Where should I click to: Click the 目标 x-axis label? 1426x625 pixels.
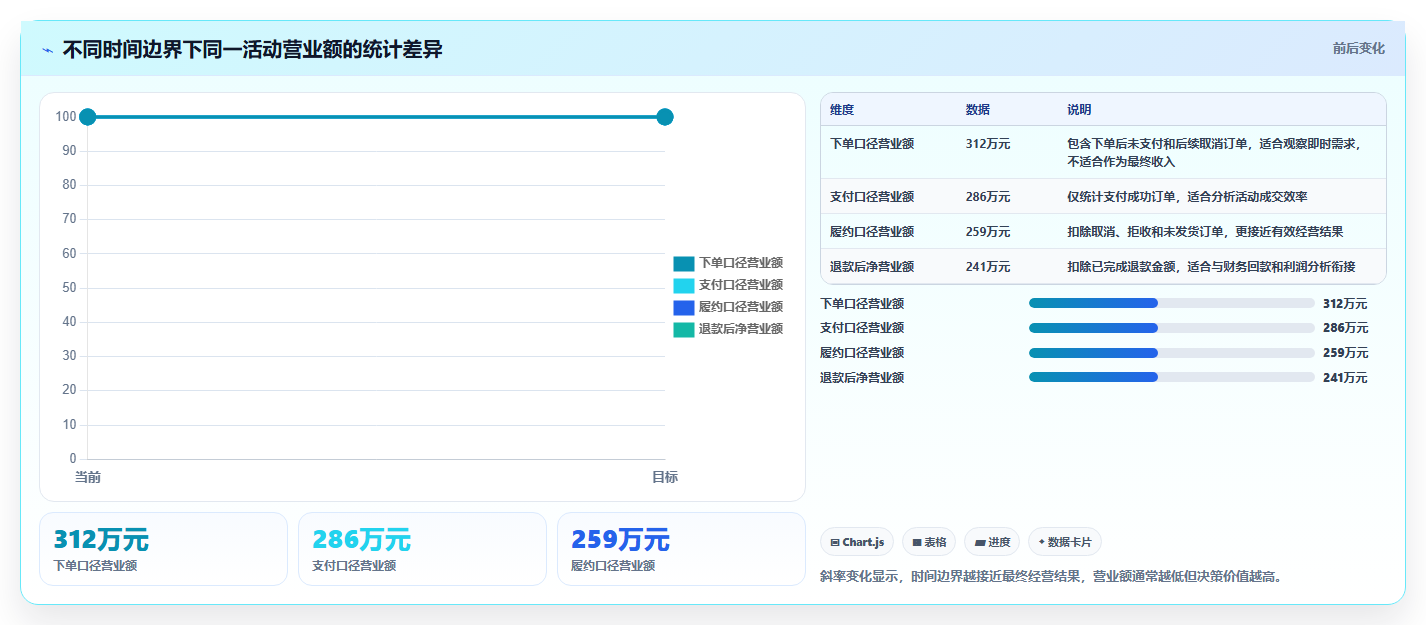point(665,477)
